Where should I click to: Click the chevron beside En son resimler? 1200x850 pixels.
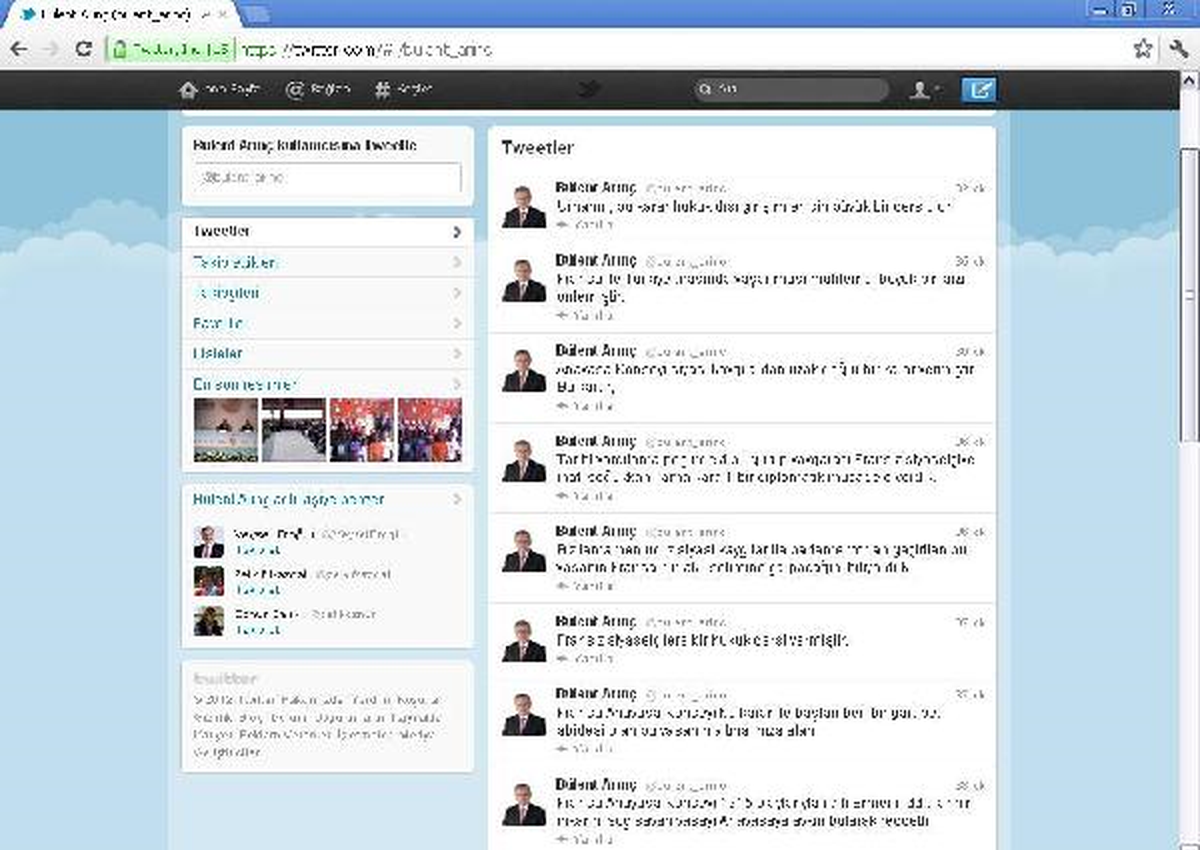coord(457,384)
